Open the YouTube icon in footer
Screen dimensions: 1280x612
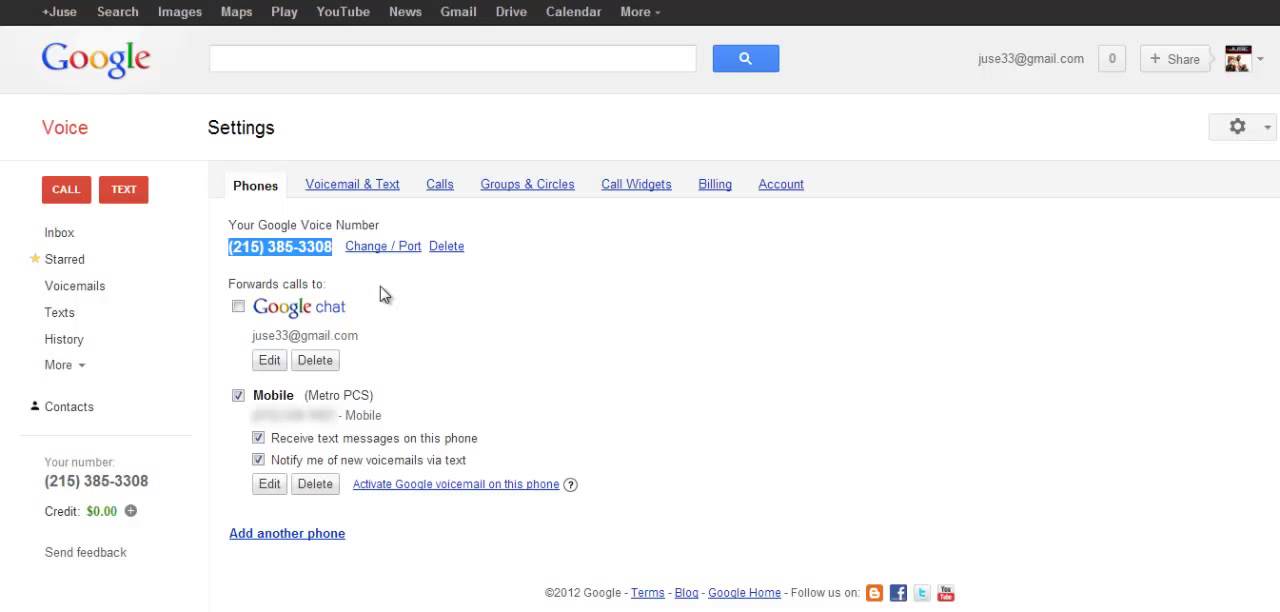click(945, 593)
